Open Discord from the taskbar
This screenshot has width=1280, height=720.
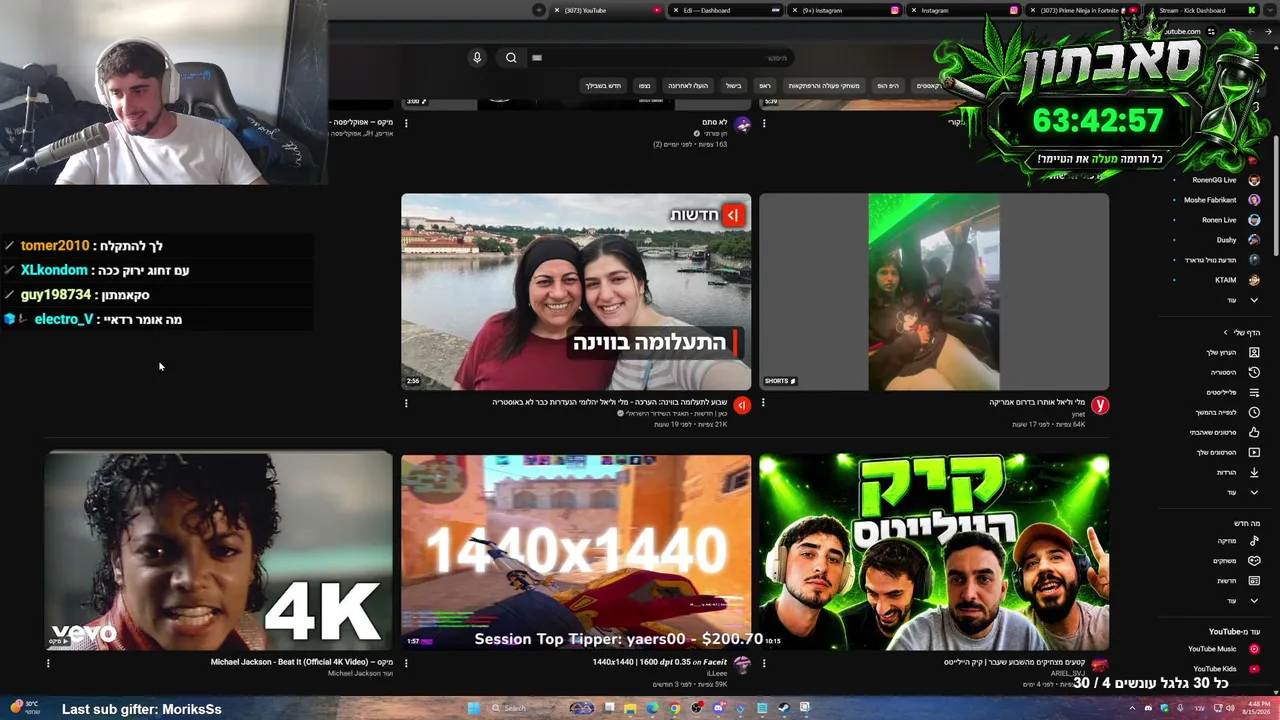coord(718,708)
